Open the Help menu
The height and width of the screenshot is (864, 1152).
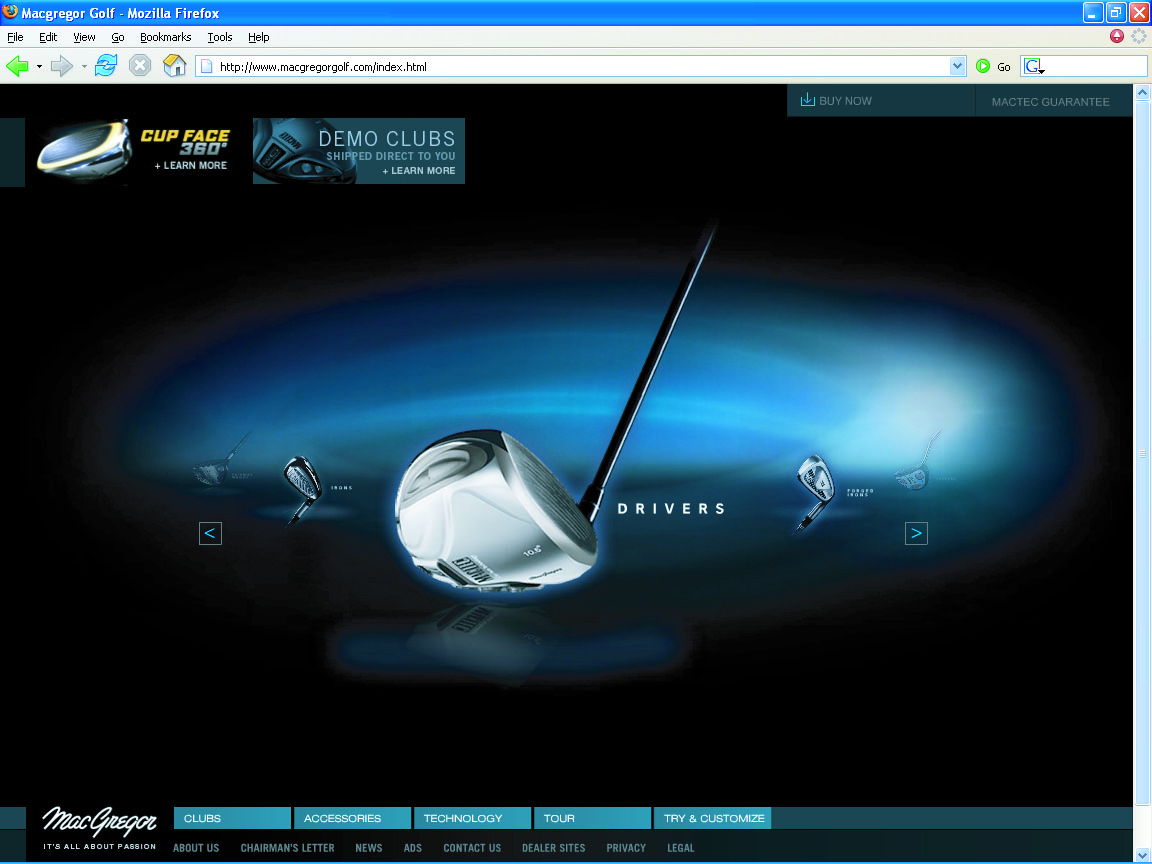click(x=259, y=37)
